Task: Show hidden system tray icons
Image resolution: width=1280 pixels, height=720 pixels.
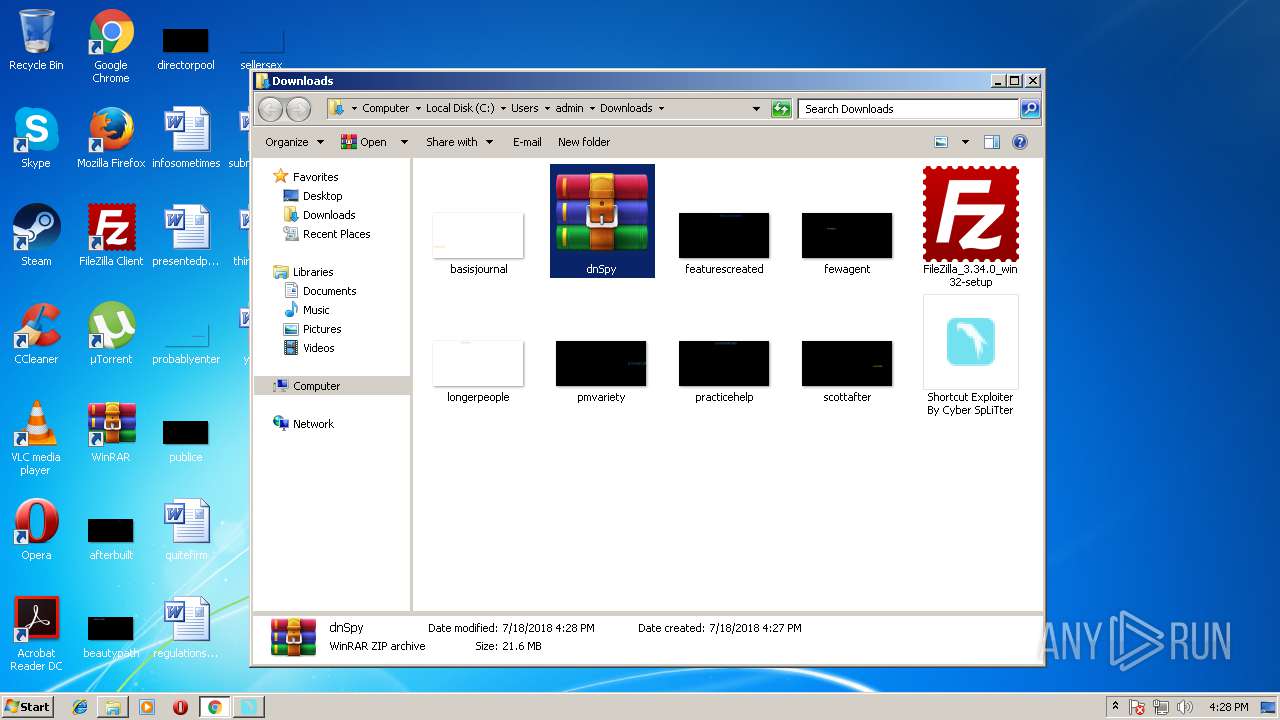Action: (x=1115, y=707)
